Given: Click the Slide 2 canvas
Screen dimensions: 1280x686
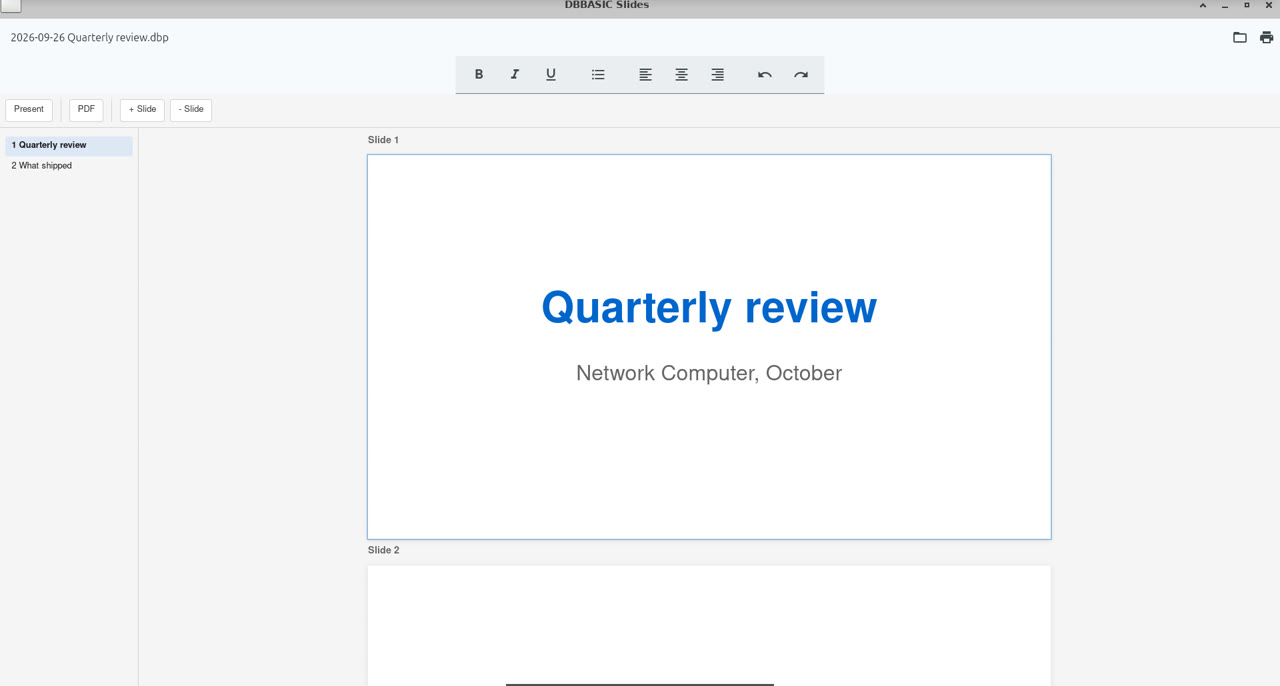Looking at the screenshot, I should [x=709, y=626].
